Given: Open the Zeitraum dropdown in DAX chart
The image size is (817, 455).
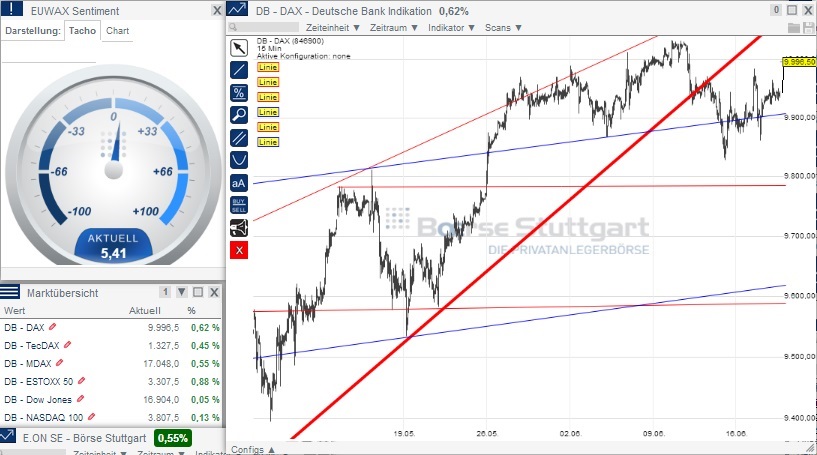Looking at the screenshot, I should 394,28.
